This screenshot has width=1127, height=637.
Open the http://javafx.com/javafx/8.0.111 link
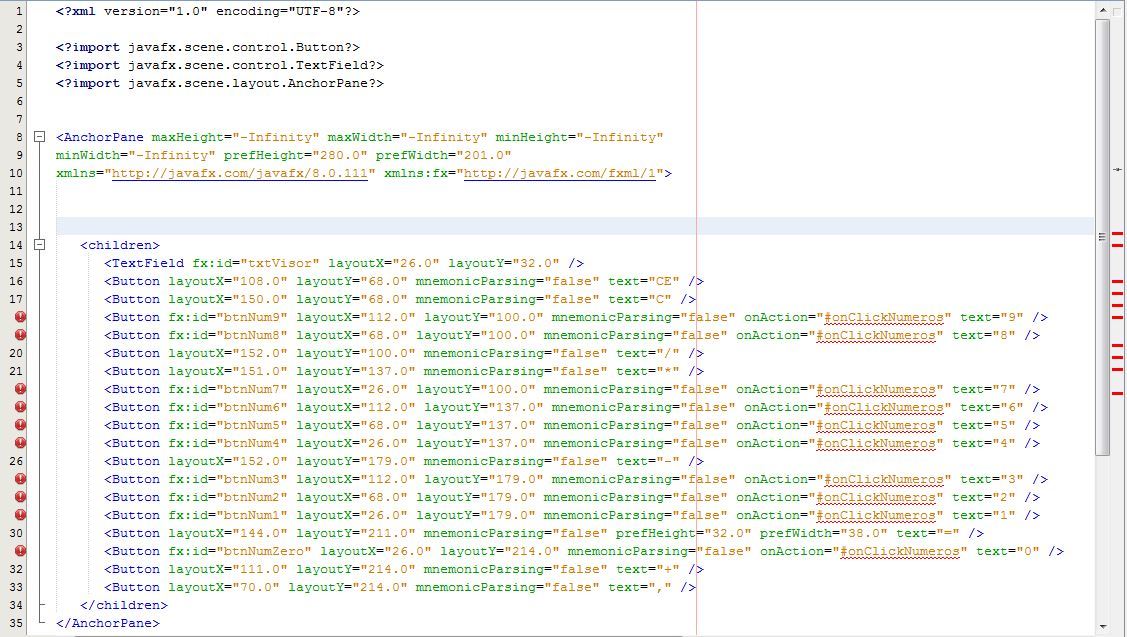coord(240,173)
